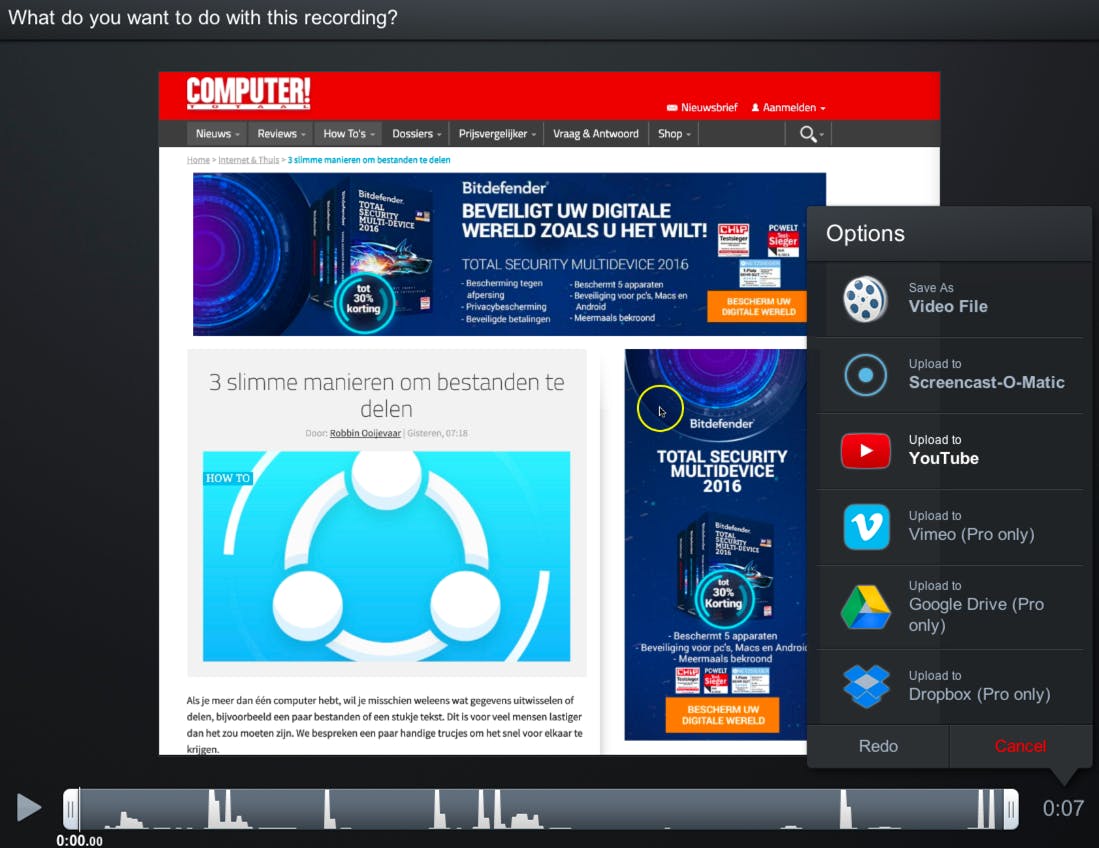Click the Nieuwsbrief link

702,108
